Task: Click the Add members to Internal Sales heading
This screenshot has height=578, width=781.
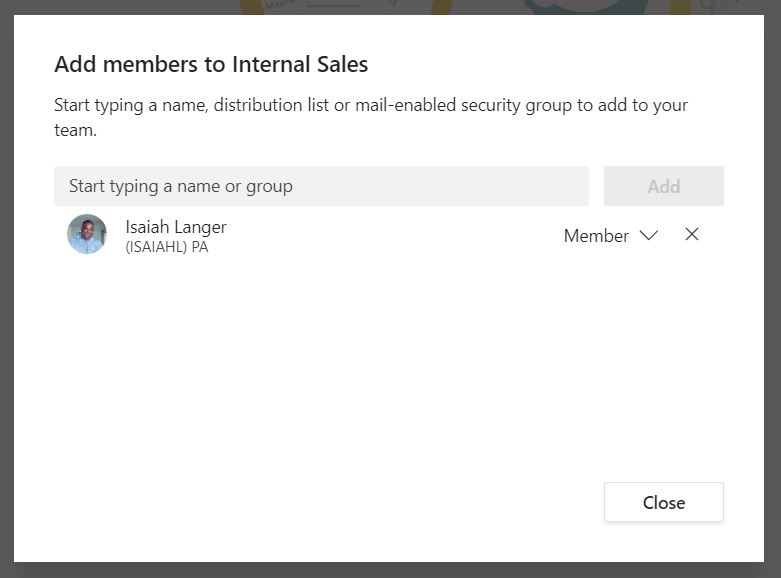Action: [x=211, y=65]
